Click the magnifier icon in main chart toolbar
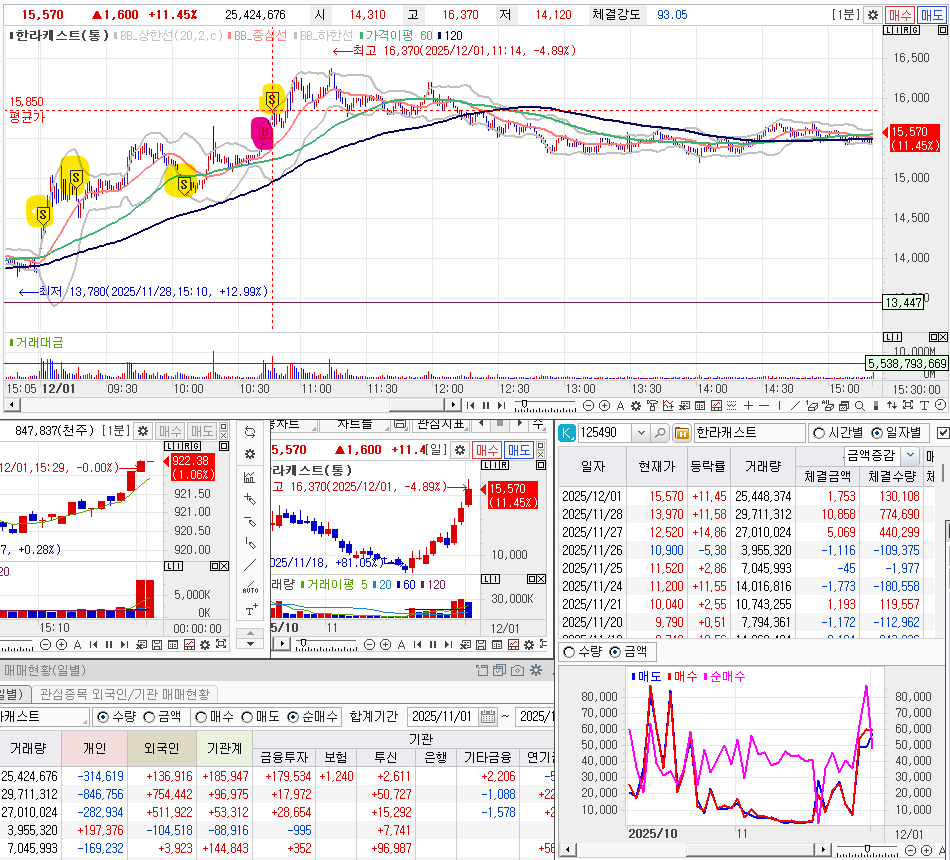Screen dimensions: 950x860 tap(860, 406)
